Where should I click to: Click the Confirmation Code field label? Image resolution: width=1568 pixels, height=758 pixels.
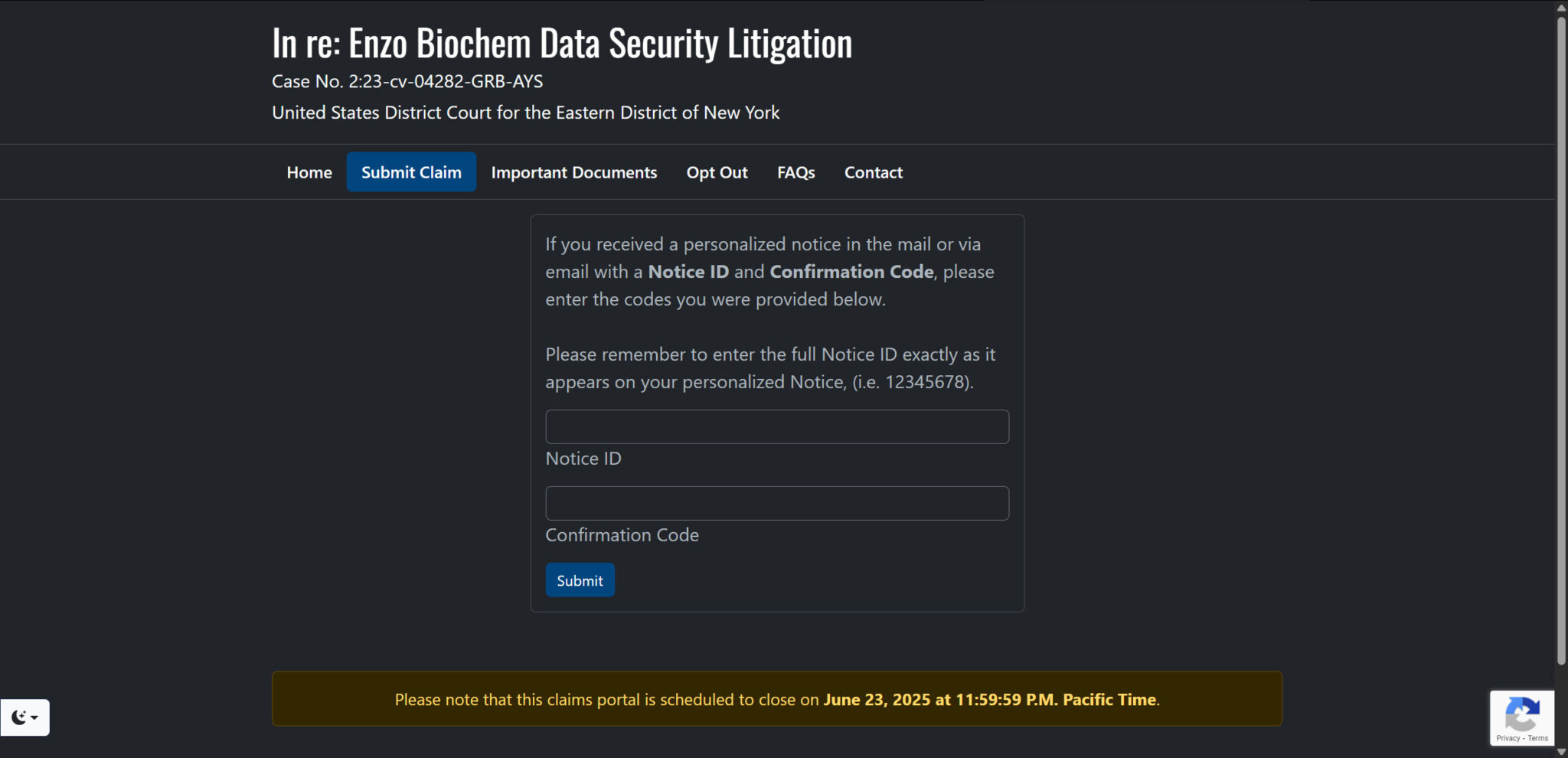coord(622,535)
